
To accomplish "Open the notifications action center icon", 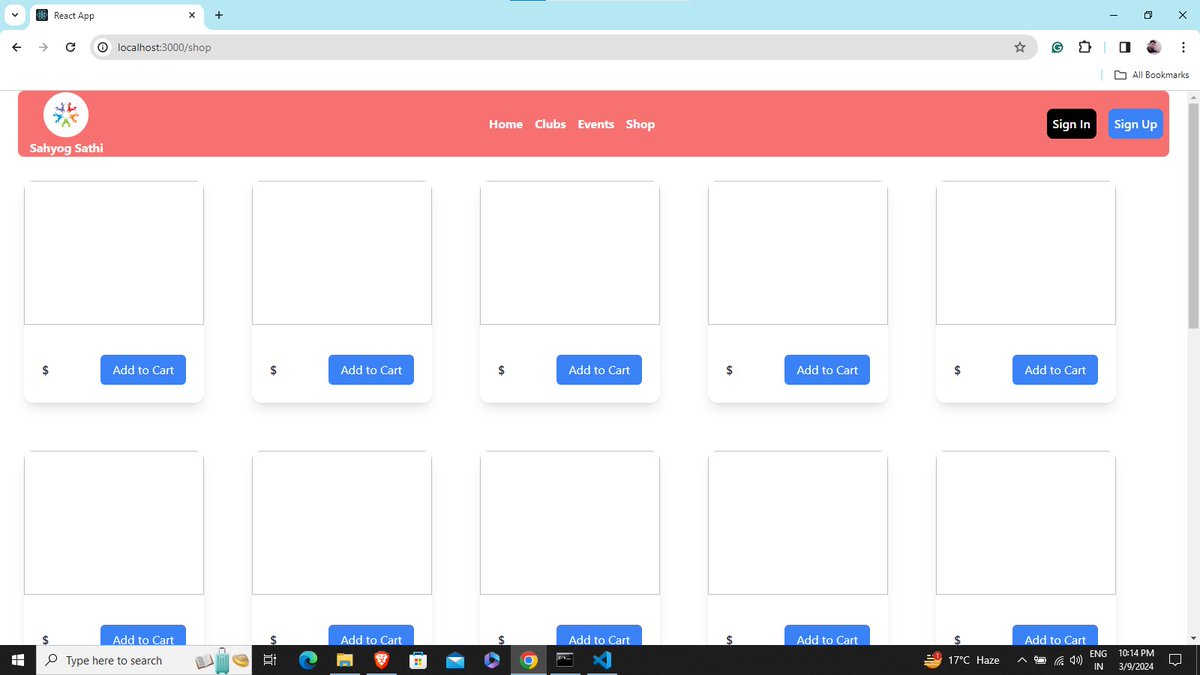I will 1175,660.
